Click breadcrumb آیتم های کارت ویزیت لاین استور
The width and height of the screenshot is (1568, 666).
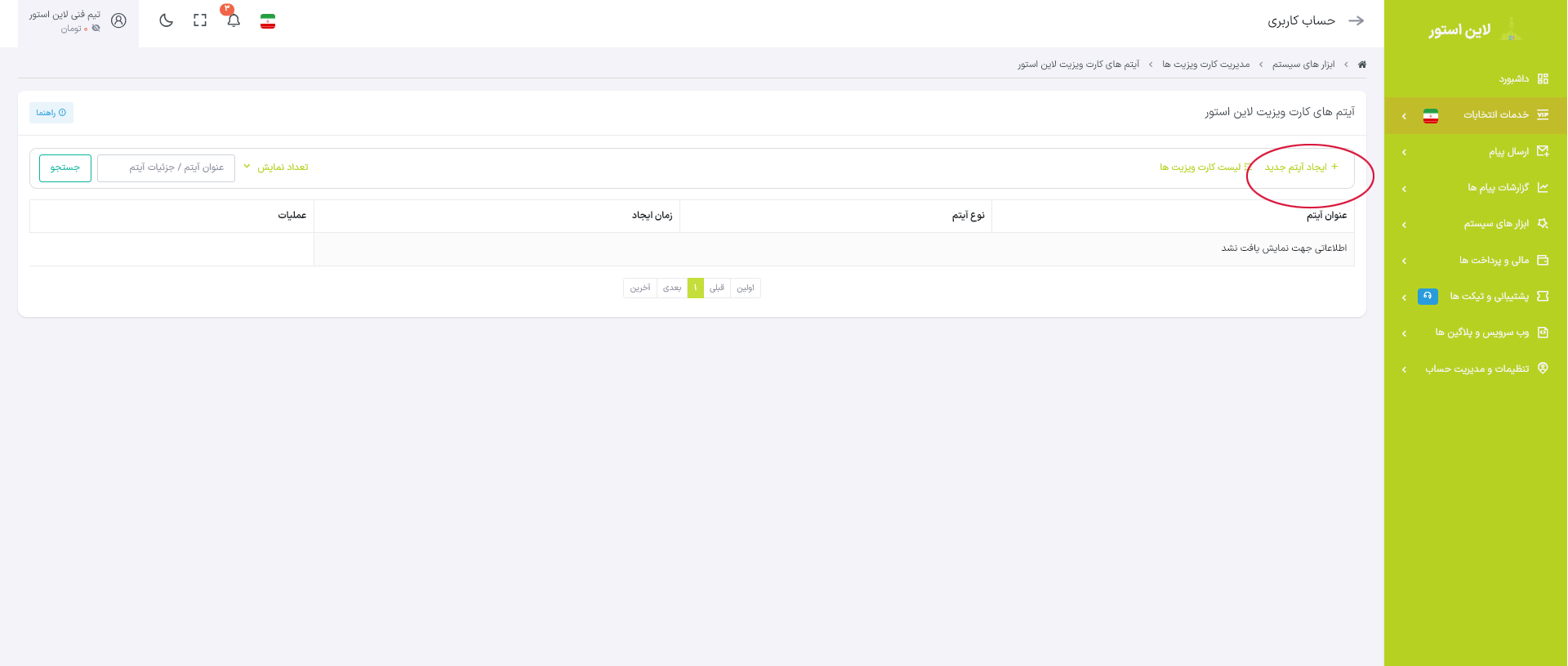(x=1079, y=65)
